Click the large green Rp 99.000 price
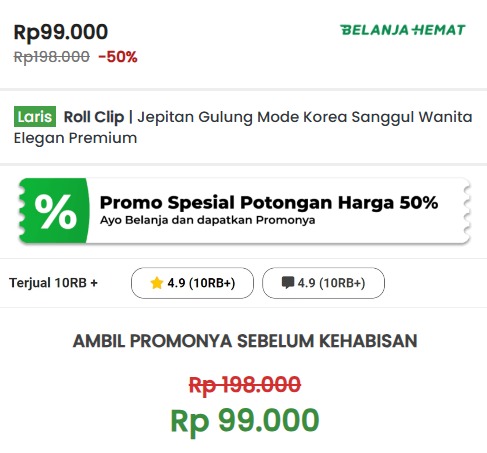The image size is (487, 453). 245,421
